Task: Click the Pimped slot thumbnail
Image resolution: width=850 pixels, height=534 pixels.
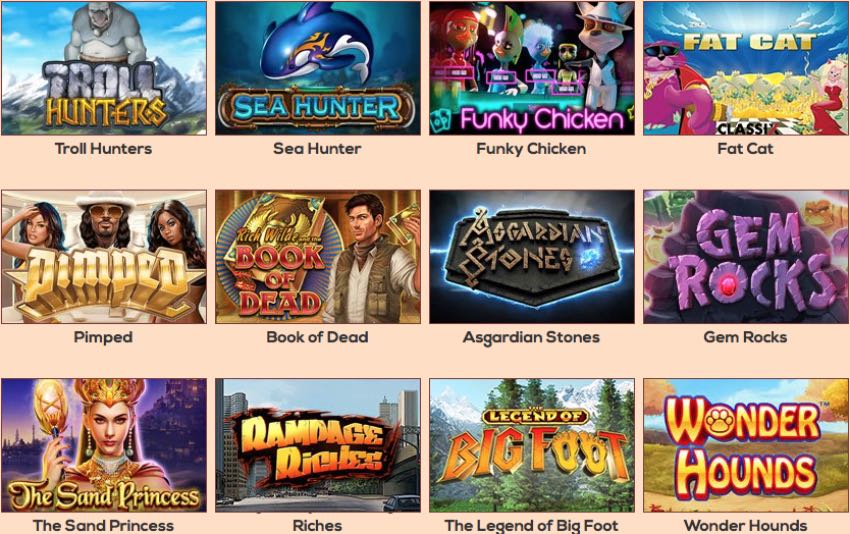Action: (104, 256)
